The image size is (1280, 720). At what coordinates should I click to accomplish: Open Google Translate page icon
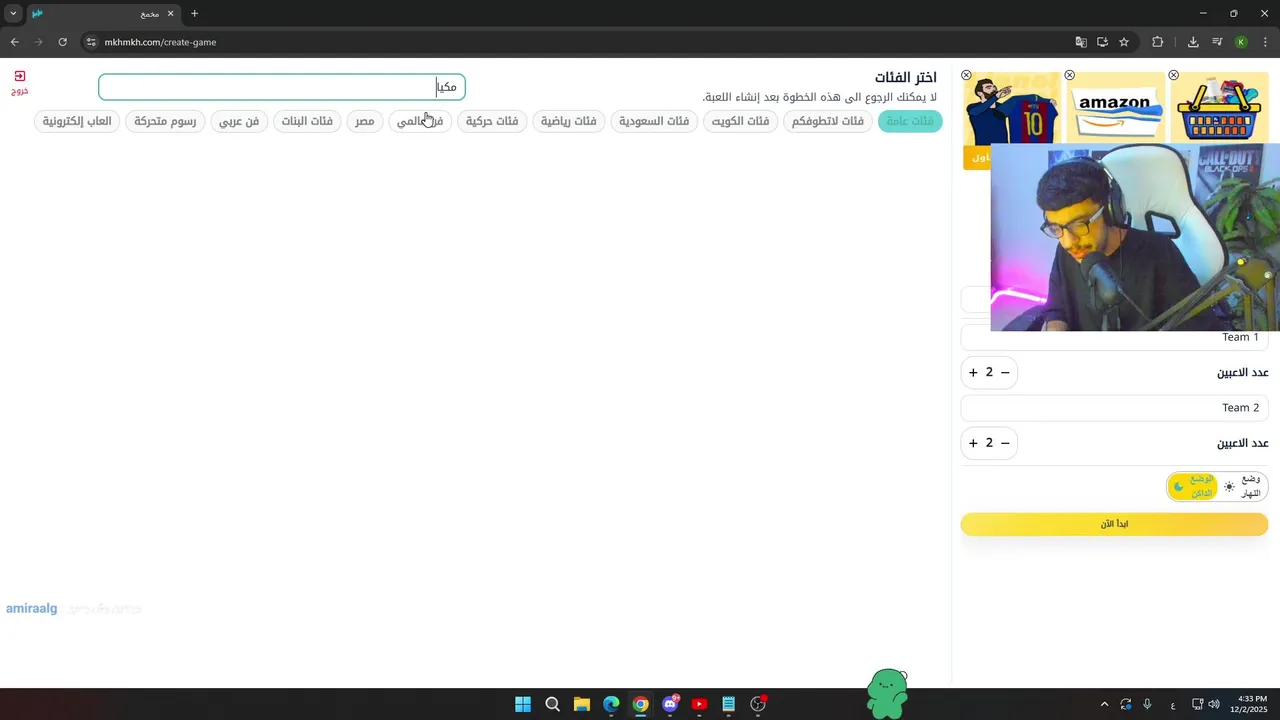[x=1081, y=42]
